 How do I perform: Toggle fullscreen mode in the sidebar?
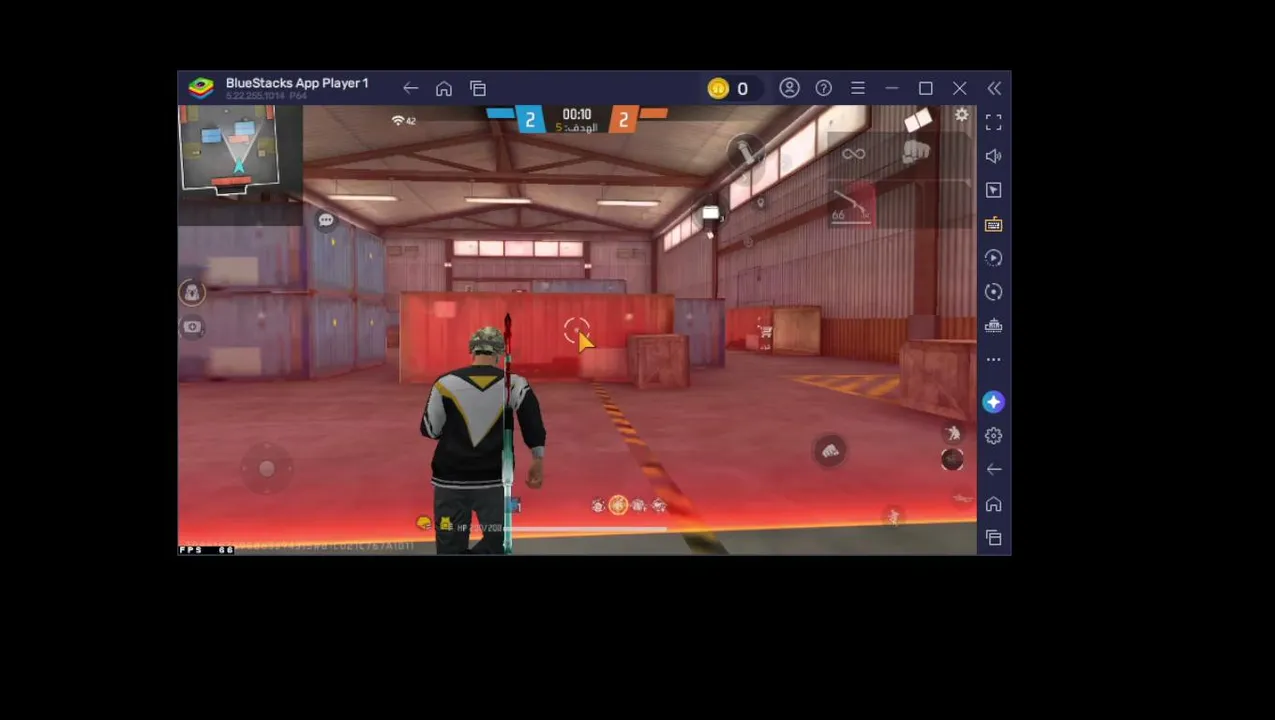[993, 122]
